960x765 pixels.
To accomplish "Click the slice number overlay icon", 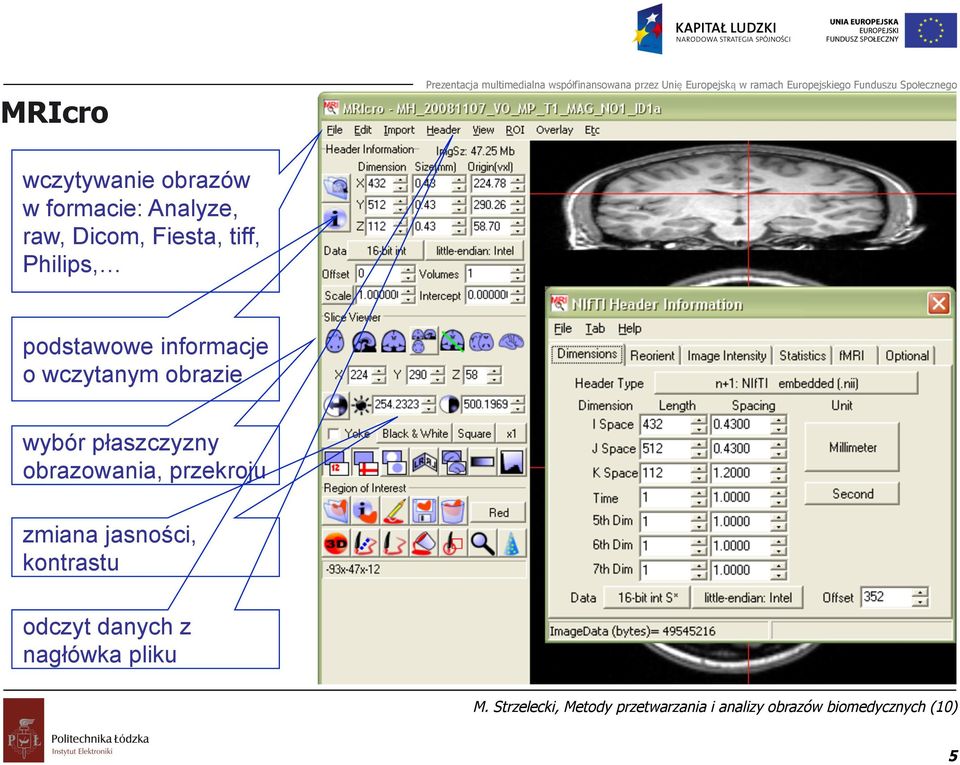I will pyautogui.click(x=336, y=463).
